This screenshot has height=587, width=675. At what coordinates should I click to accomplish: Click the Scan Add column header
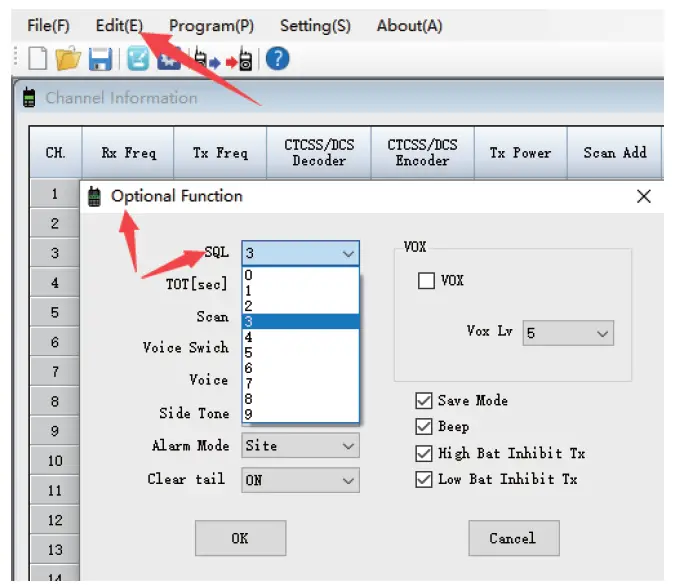tap(615, 152)
